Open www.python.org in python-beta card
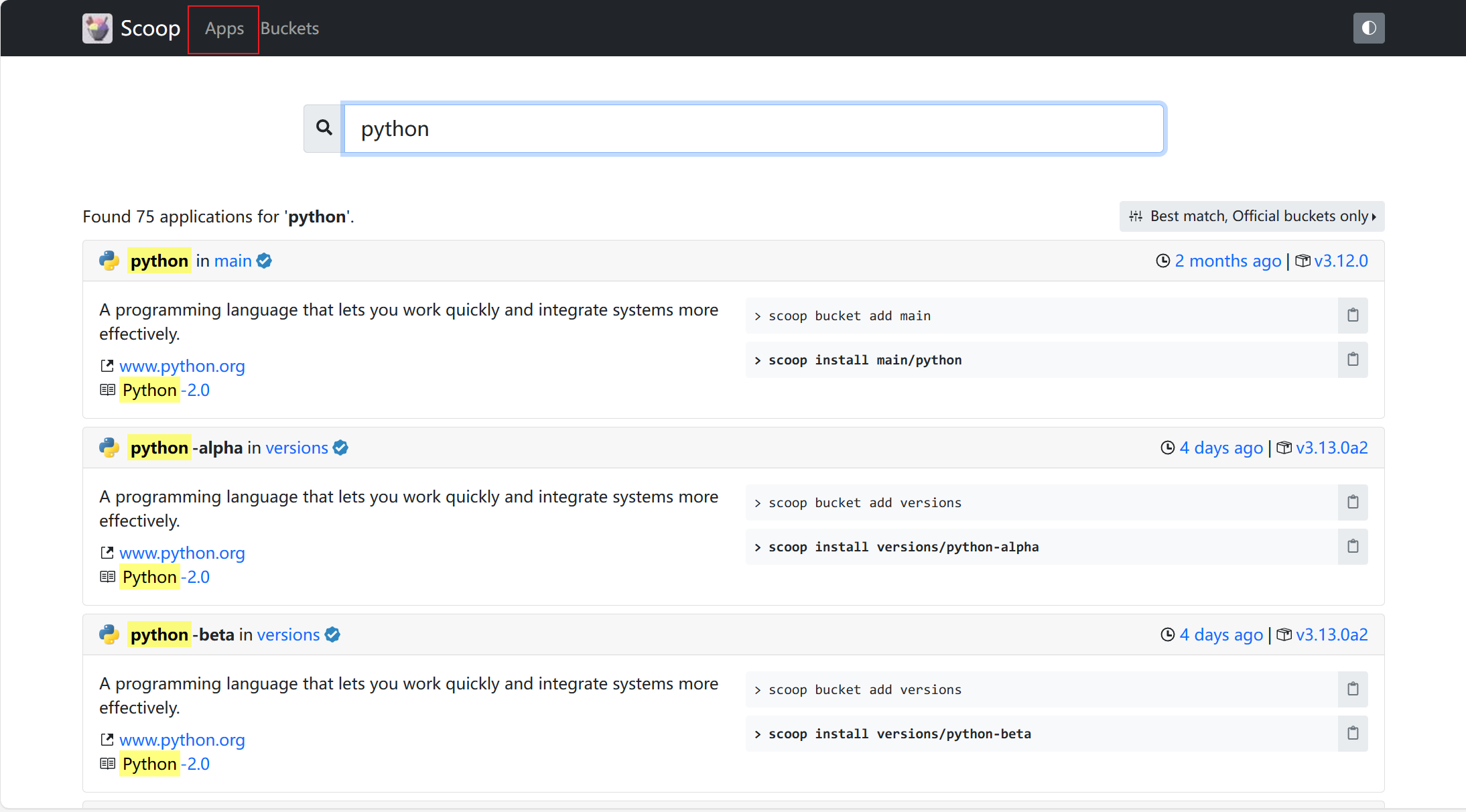This screenshot has height=812, width=1466. tap(182, 740)
